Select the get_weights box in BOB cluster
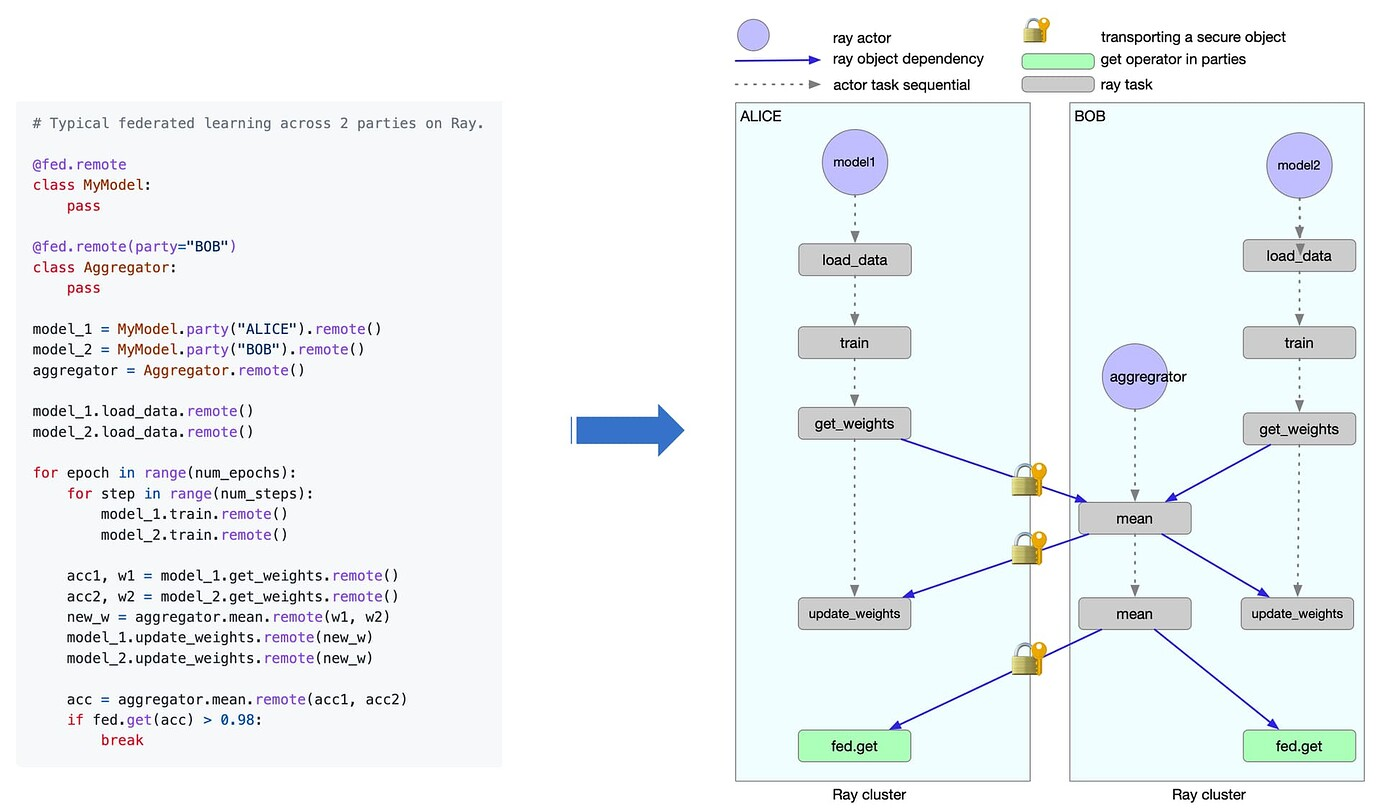Viewport: 1380px width, 812px height. (x=1298, y=429)
